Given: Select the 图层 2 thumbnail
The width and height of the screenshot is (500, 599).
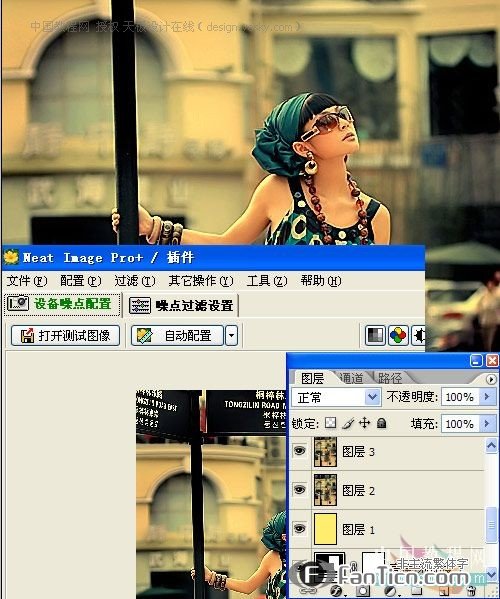Looking at the screenshot, I should [x=325, y=490].
